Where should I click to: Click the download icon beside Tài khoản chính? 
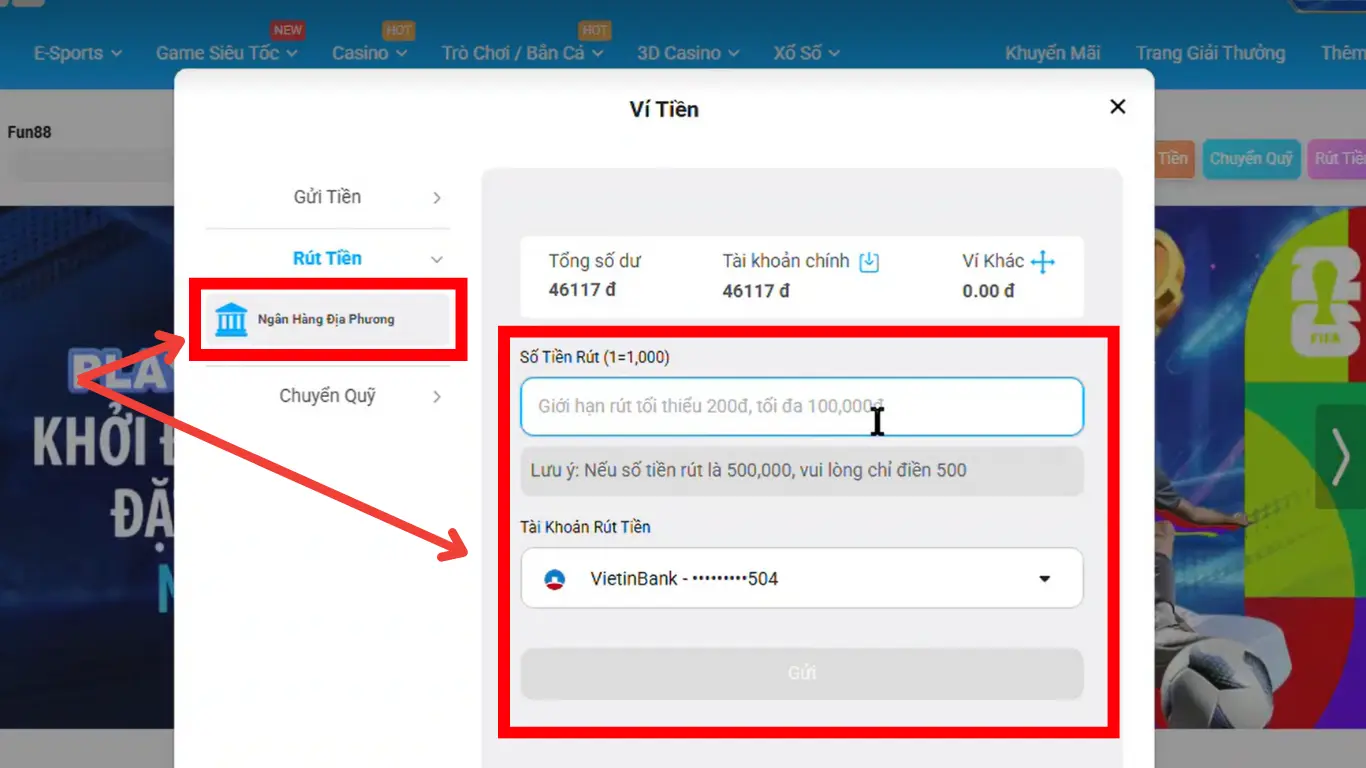pyautogui.click(x=869, y=262)
